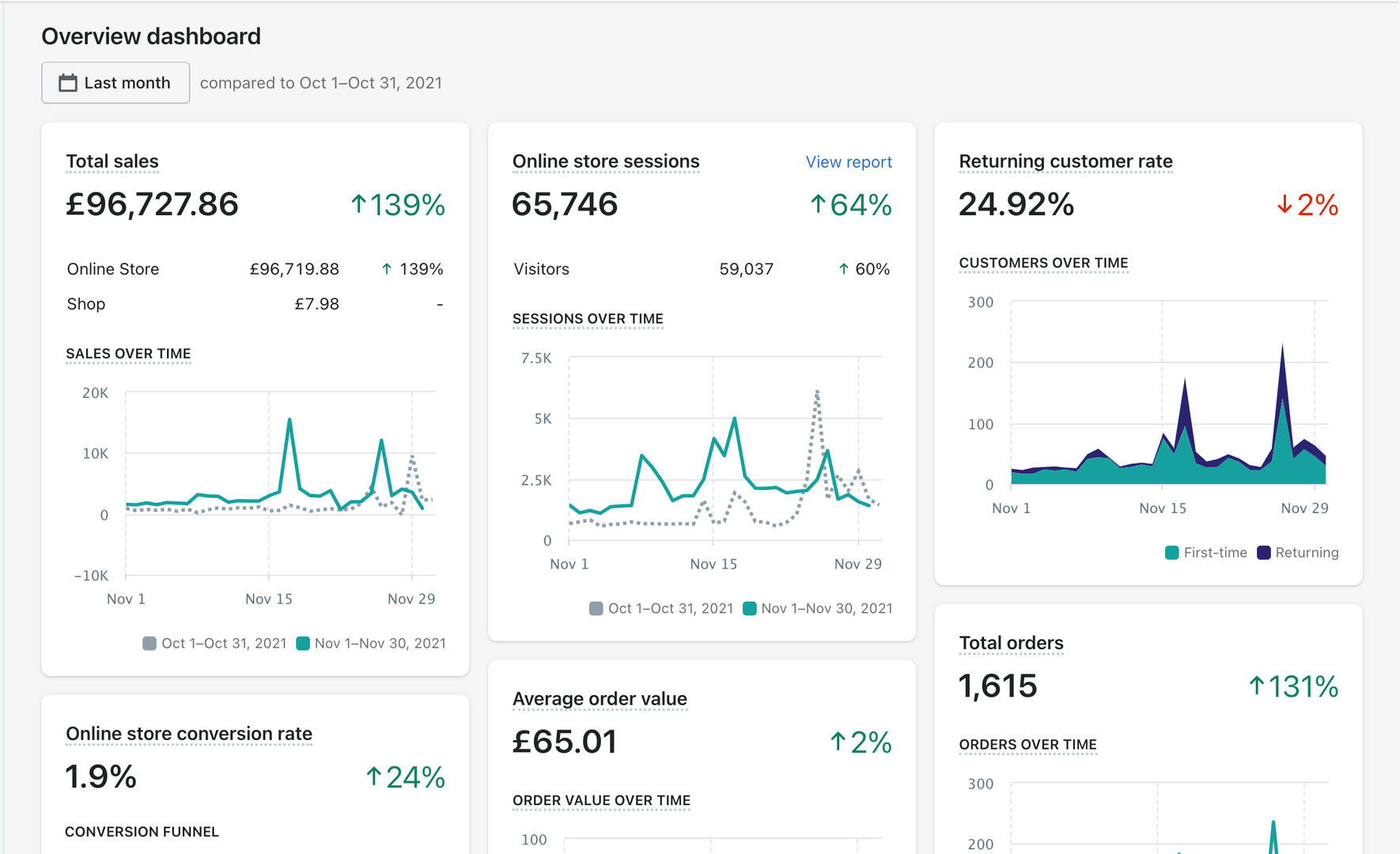Select the Returning customer rate heading

1065,161
